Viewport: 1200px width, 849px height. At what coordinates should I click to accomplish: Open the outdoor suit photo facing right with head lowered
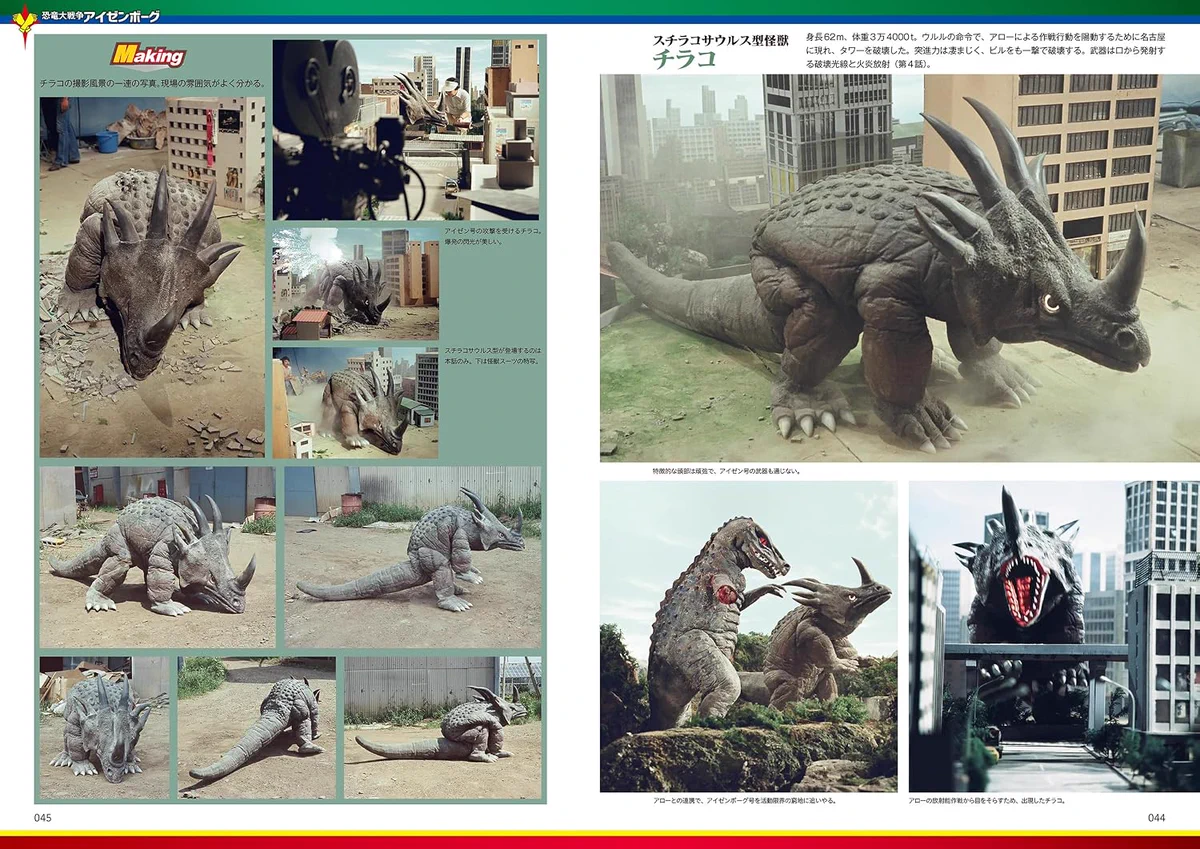pos(158,557)
